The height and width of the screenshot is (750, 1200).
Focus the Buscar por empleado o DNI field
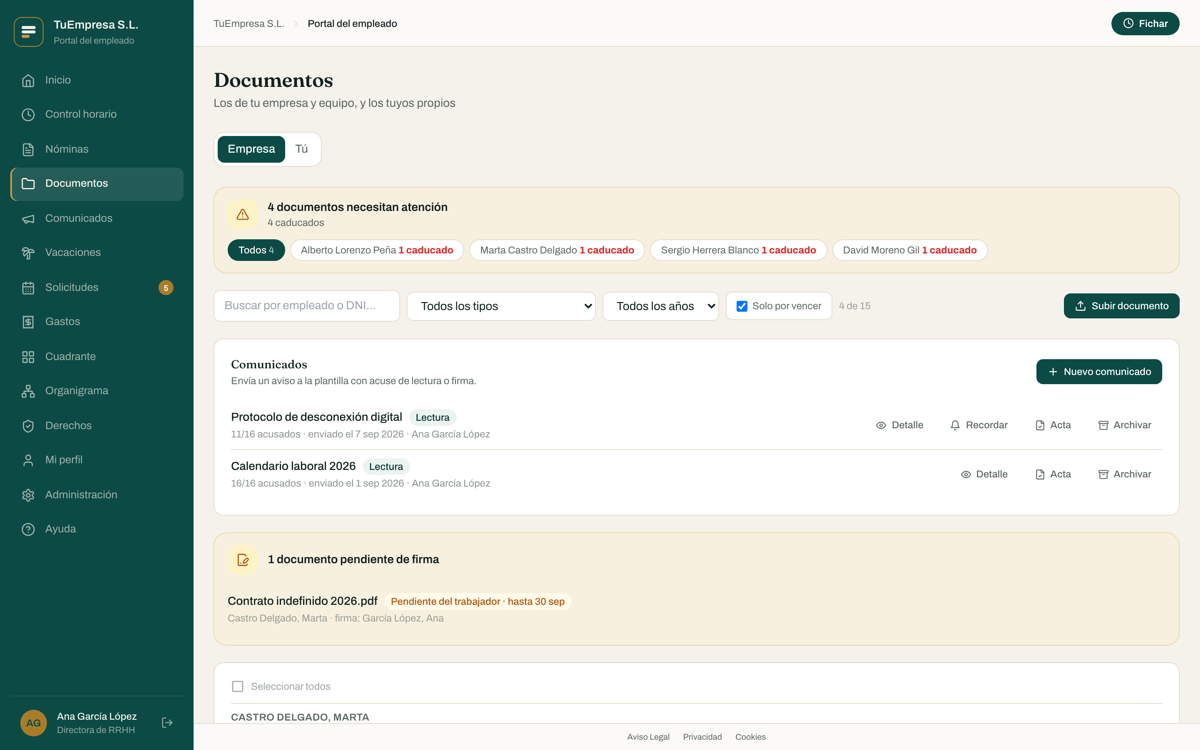(307, 306)
